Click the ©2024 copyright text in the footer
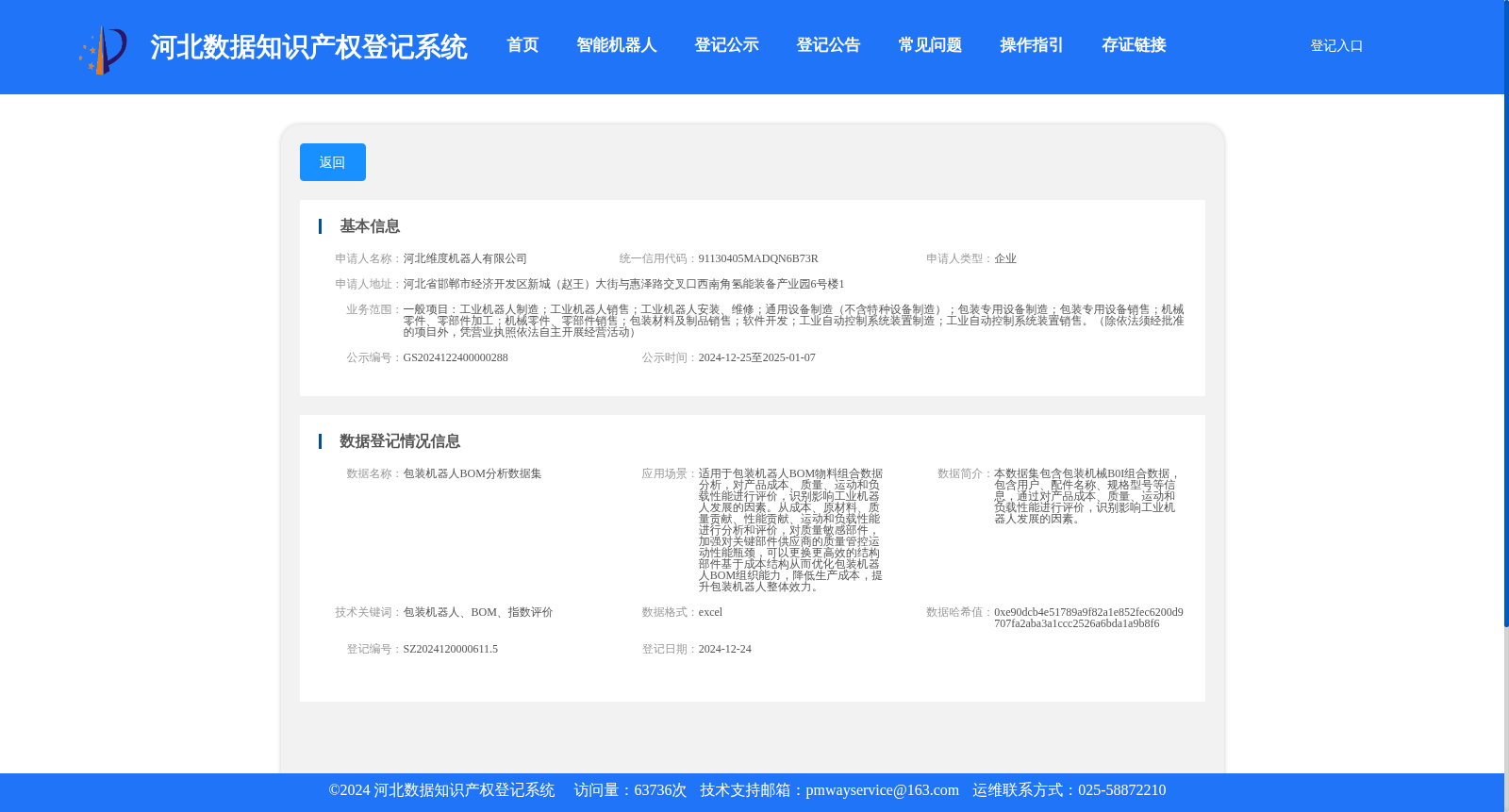The width and height of the screenshot is (1509, 812). pyautogui.click(x=441, y=790)
